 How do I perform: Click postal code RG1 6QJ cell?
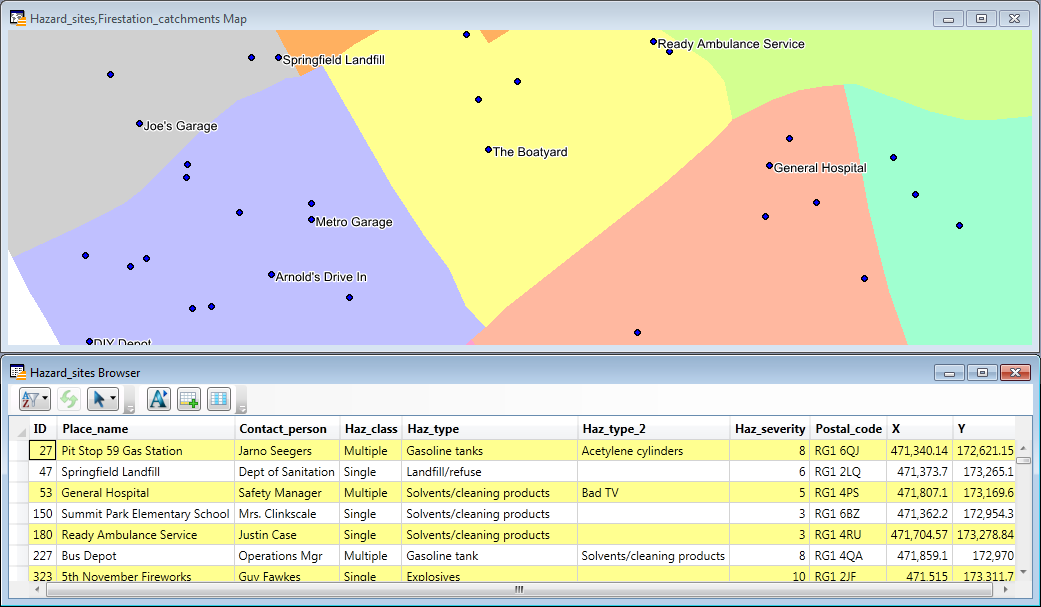tap(848, 450)
